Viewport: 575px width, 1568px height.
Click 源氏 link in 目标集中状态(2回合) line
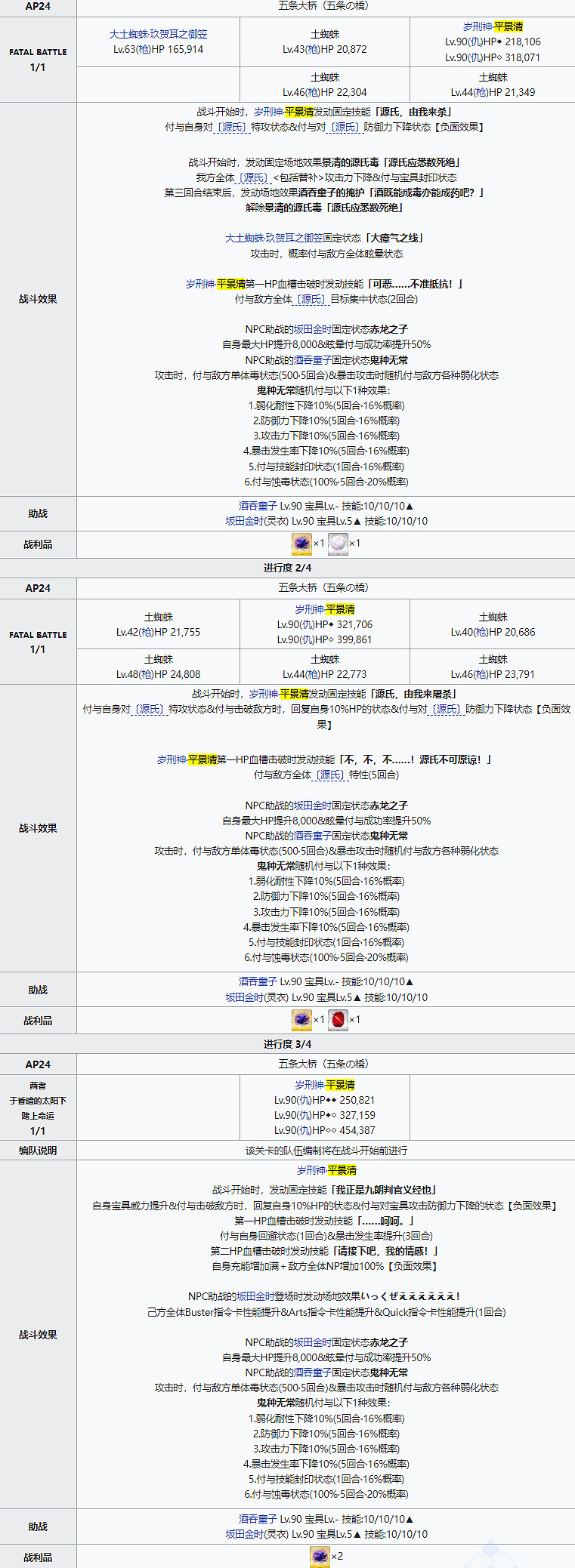point(311,300)
